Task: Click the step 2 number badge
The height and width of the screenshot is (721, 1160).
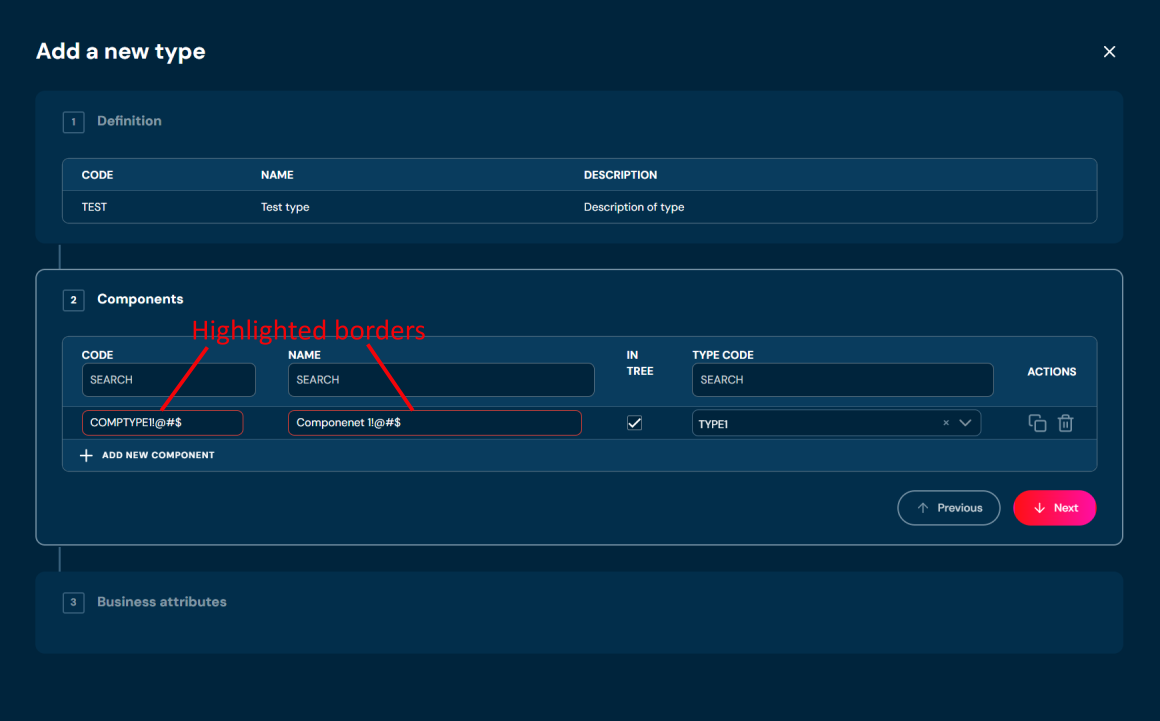Action: (73, 300)
